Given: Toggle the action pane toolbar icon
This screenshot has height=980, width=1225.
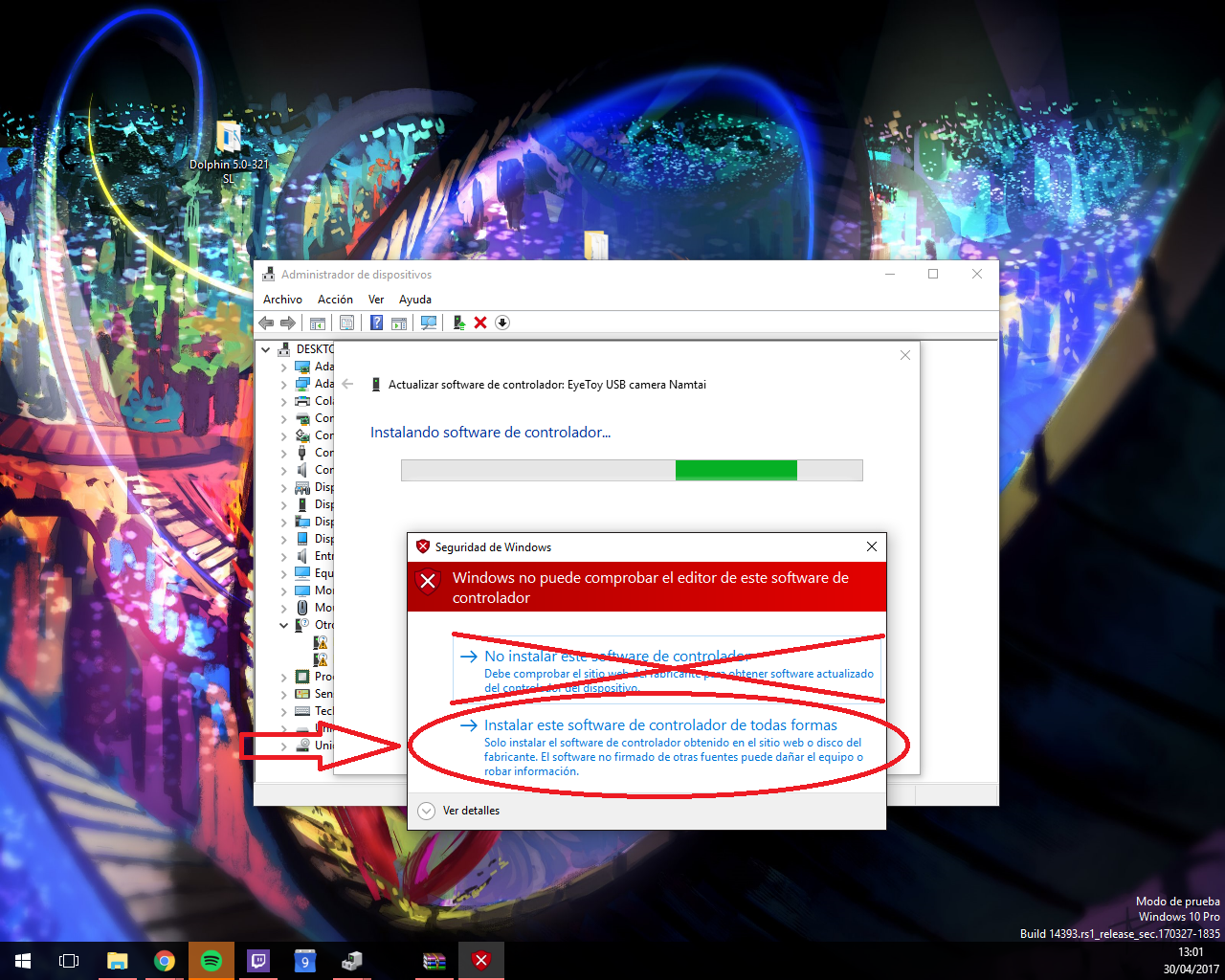Looking at the screenshot, I should pos(399,323).
